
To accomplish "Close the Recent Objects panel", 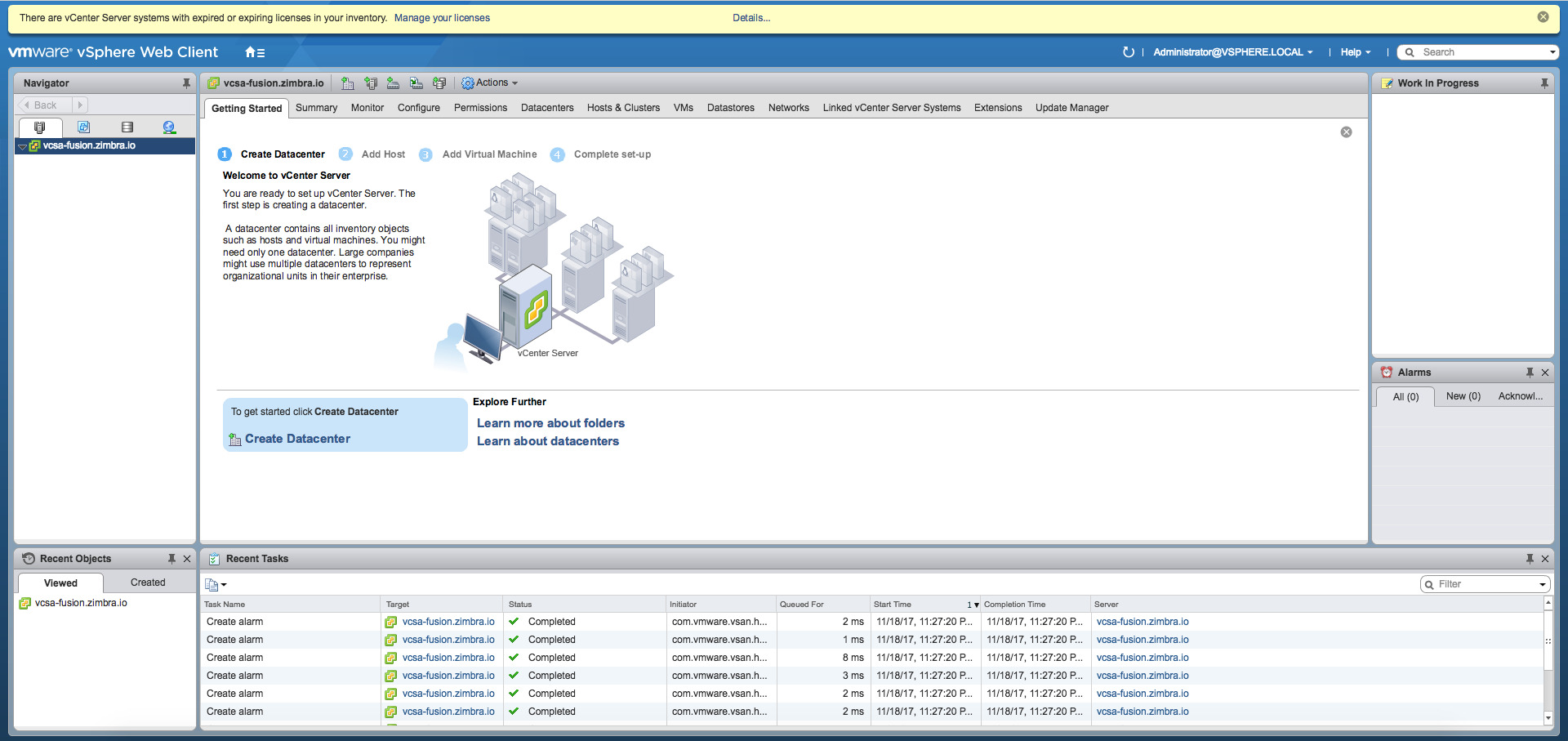I will coord(187,559).
